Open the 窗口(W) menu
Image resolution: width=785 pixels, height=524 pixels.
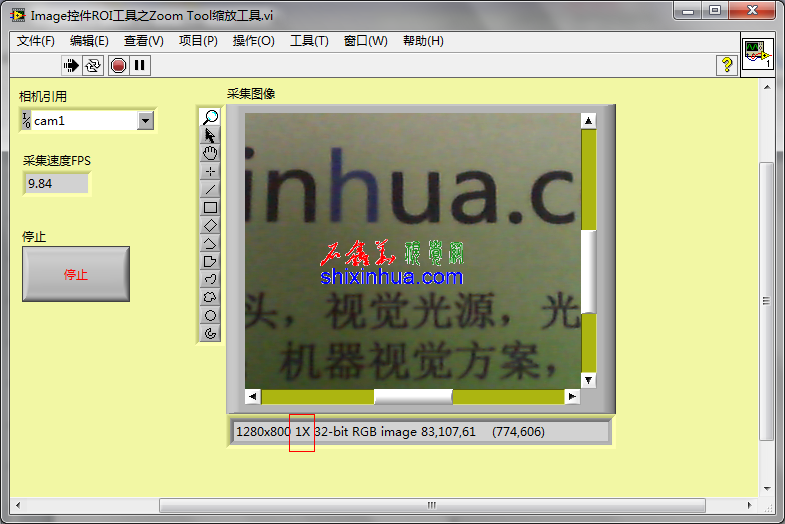tap(365, 41)
